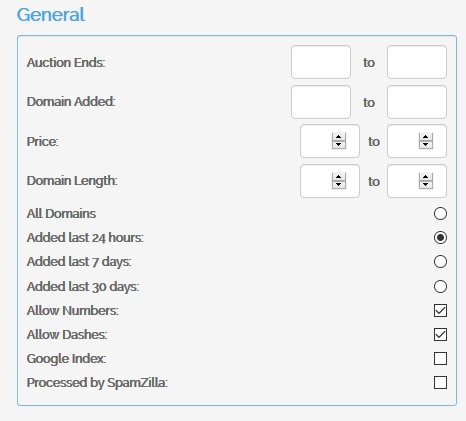Image resolution: width=466 pixels, height=421 pixels.
Task: Choose the Added last 7 days option
Action: pyautogui.click(x=440, y=262)
